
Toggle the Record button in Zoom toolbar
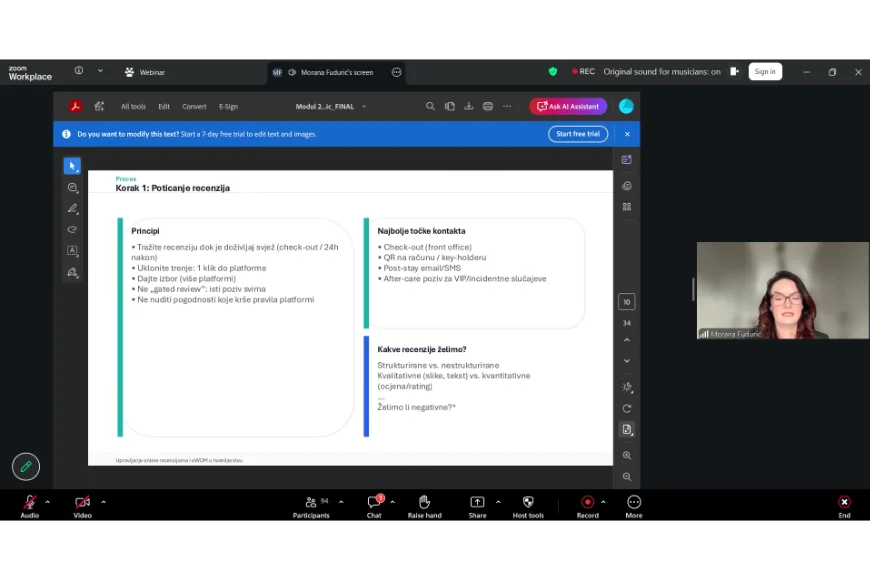pyautogui.click(x=587, y=503)
